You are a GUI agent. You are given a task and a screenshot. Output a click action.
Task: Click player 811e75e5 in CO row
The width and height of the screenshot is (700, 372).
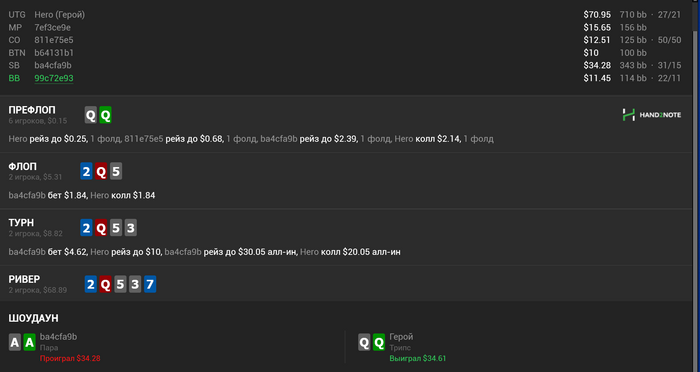pyautogui.click(x=54, y=40)
